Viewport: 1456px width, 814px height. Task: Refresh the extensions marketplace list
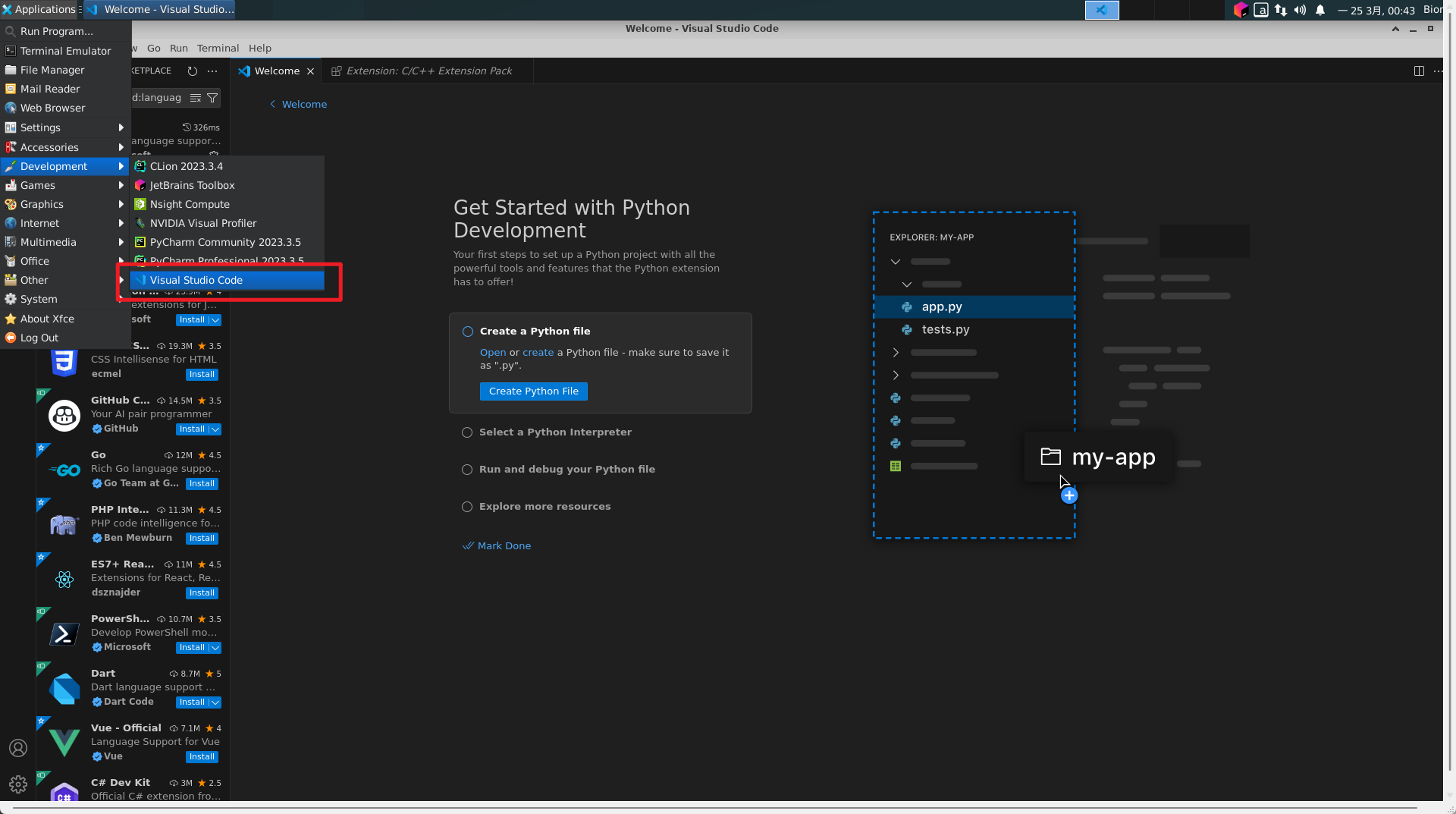pyautogui.click(x=193, y=71)
